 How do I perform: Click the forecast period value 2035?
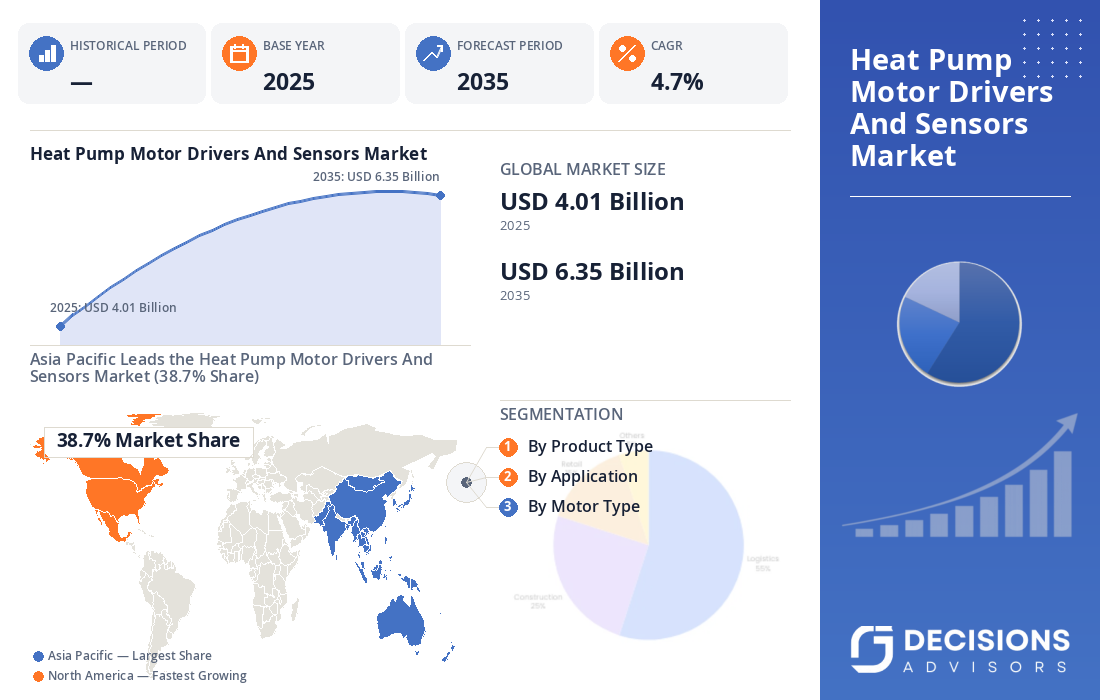(x=483, y=82)
